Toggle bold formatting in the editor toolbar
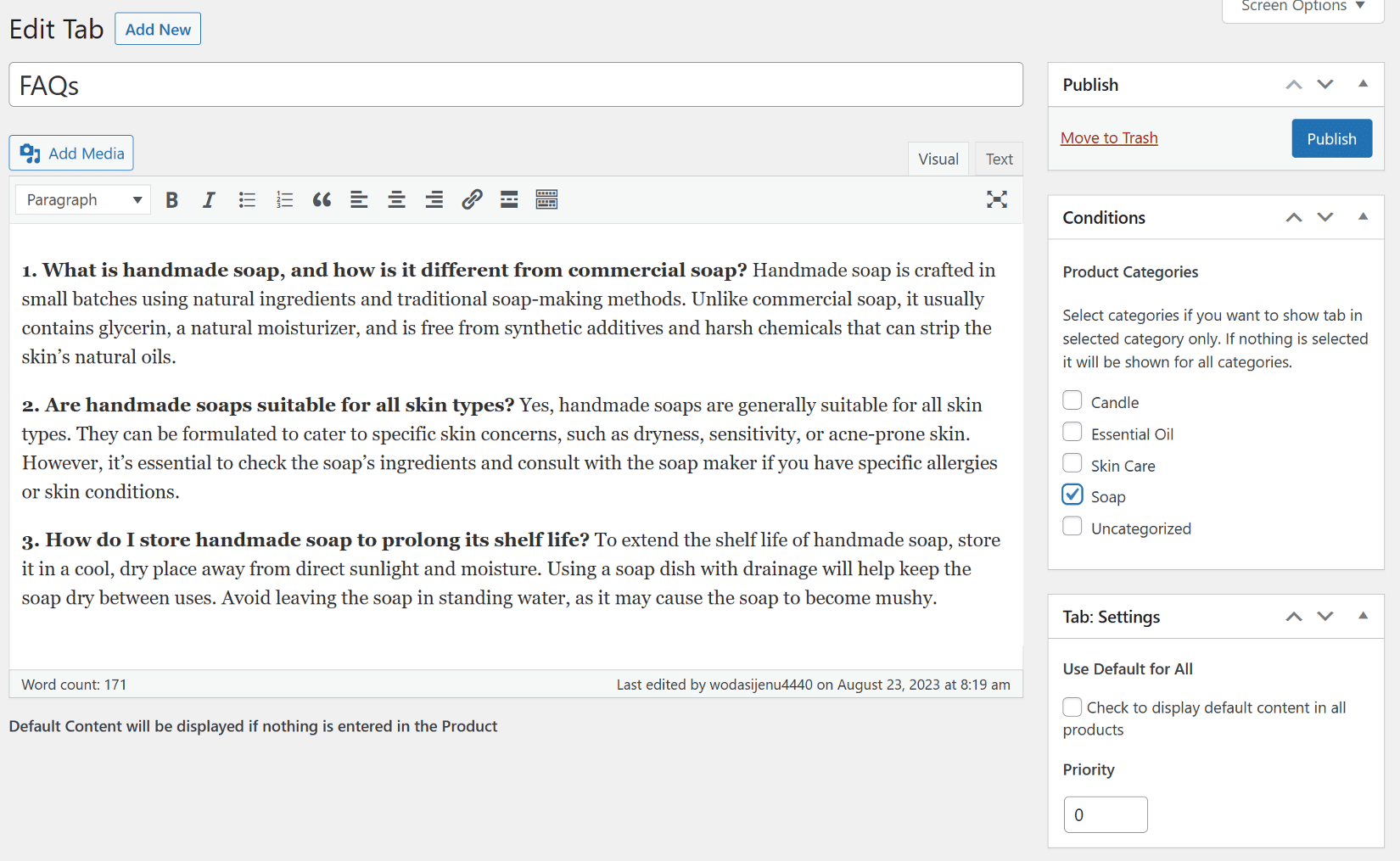 coord(172,200)
